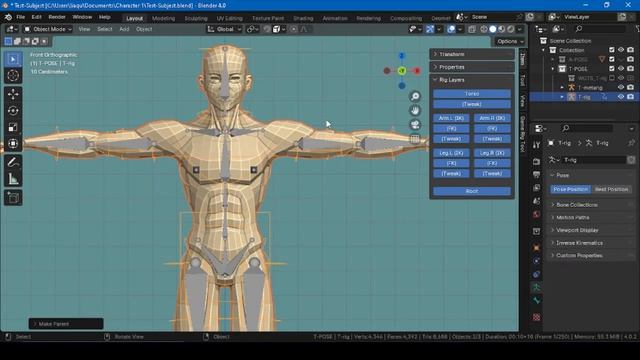Pick the Add Cube tool
Screen dimensions: 640x360
pyautogui.click(x=13, y=198)
